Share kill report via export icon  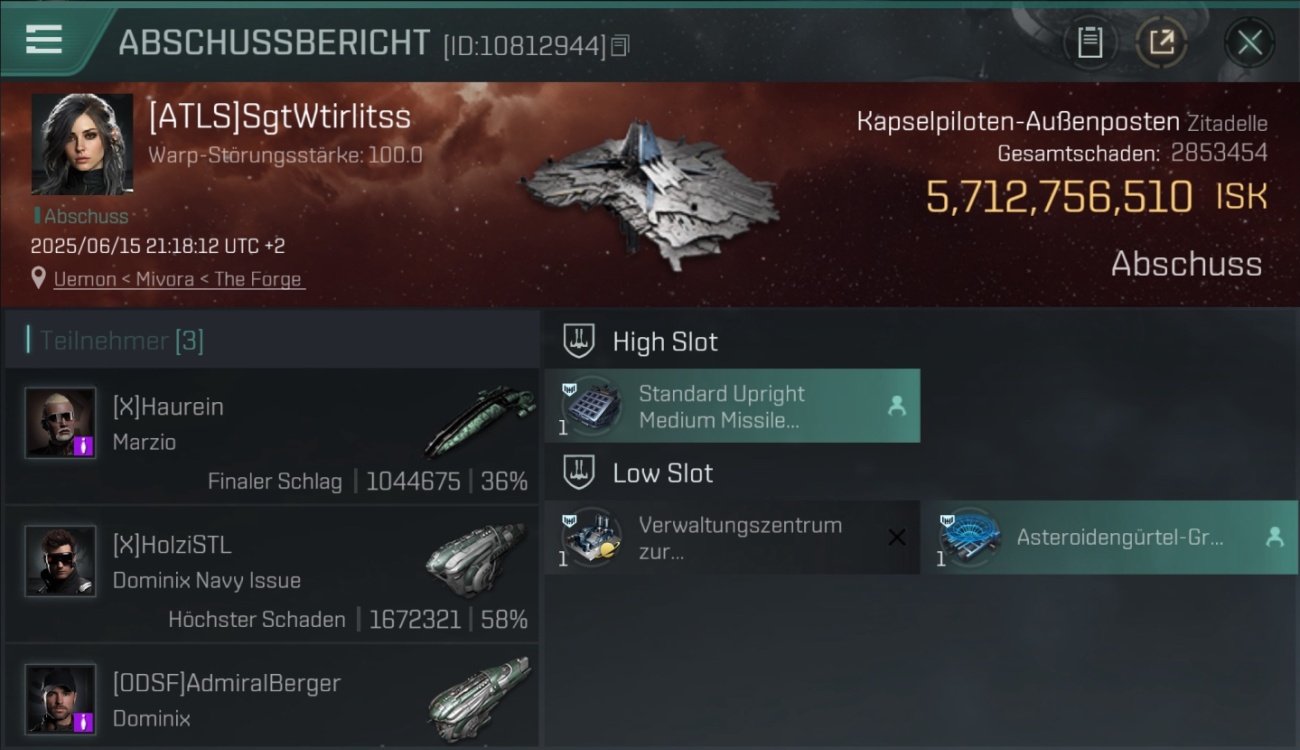point(1161,43)
